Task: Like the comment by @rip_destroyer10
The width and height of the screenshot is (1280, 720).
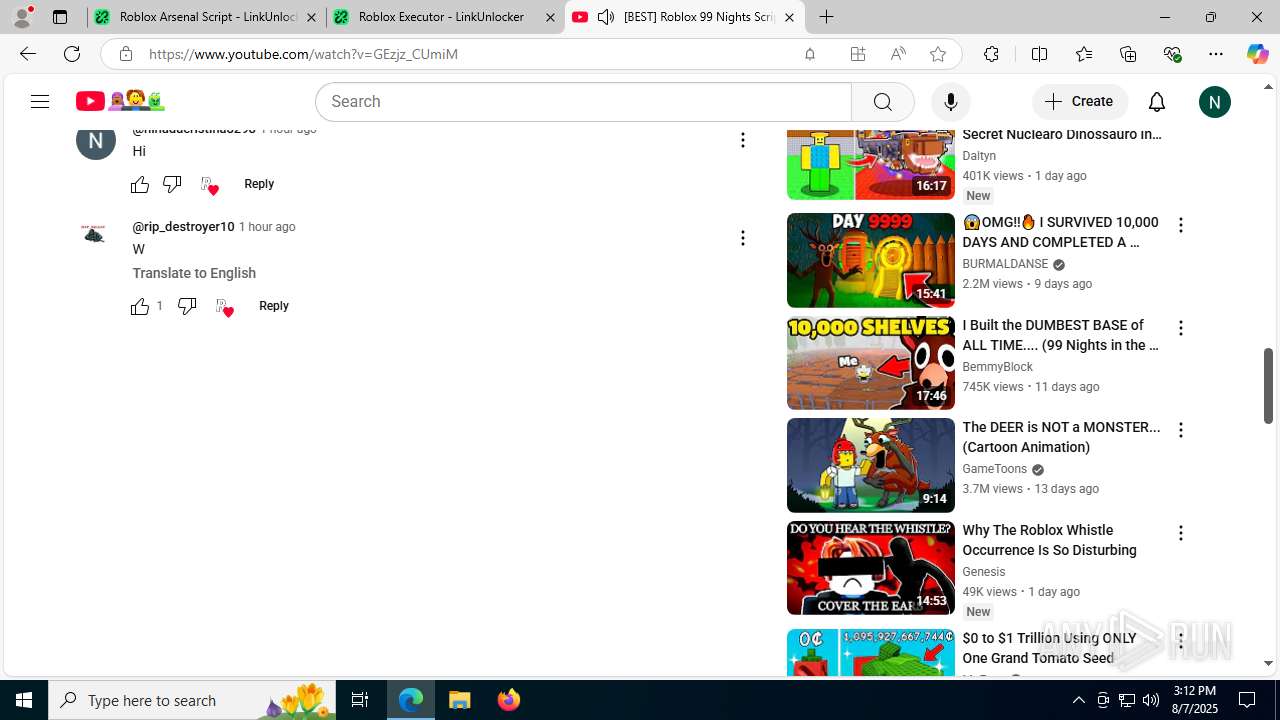Action: tap(140, 306)
